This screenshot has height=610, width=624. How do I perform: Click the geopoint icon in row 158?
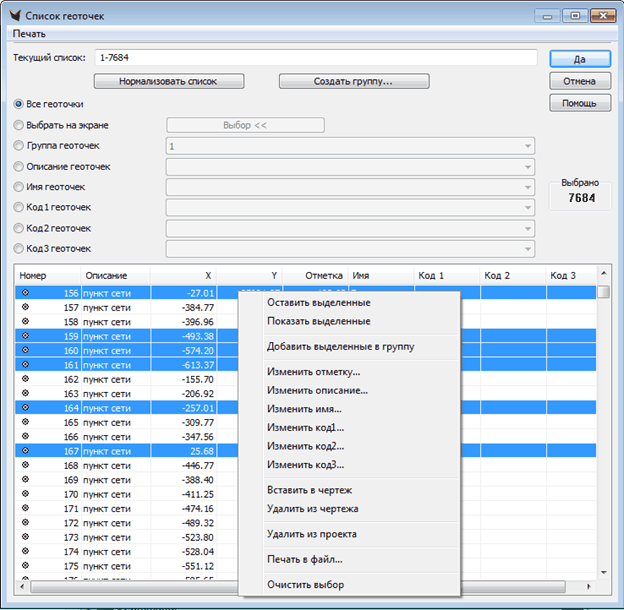26,322
